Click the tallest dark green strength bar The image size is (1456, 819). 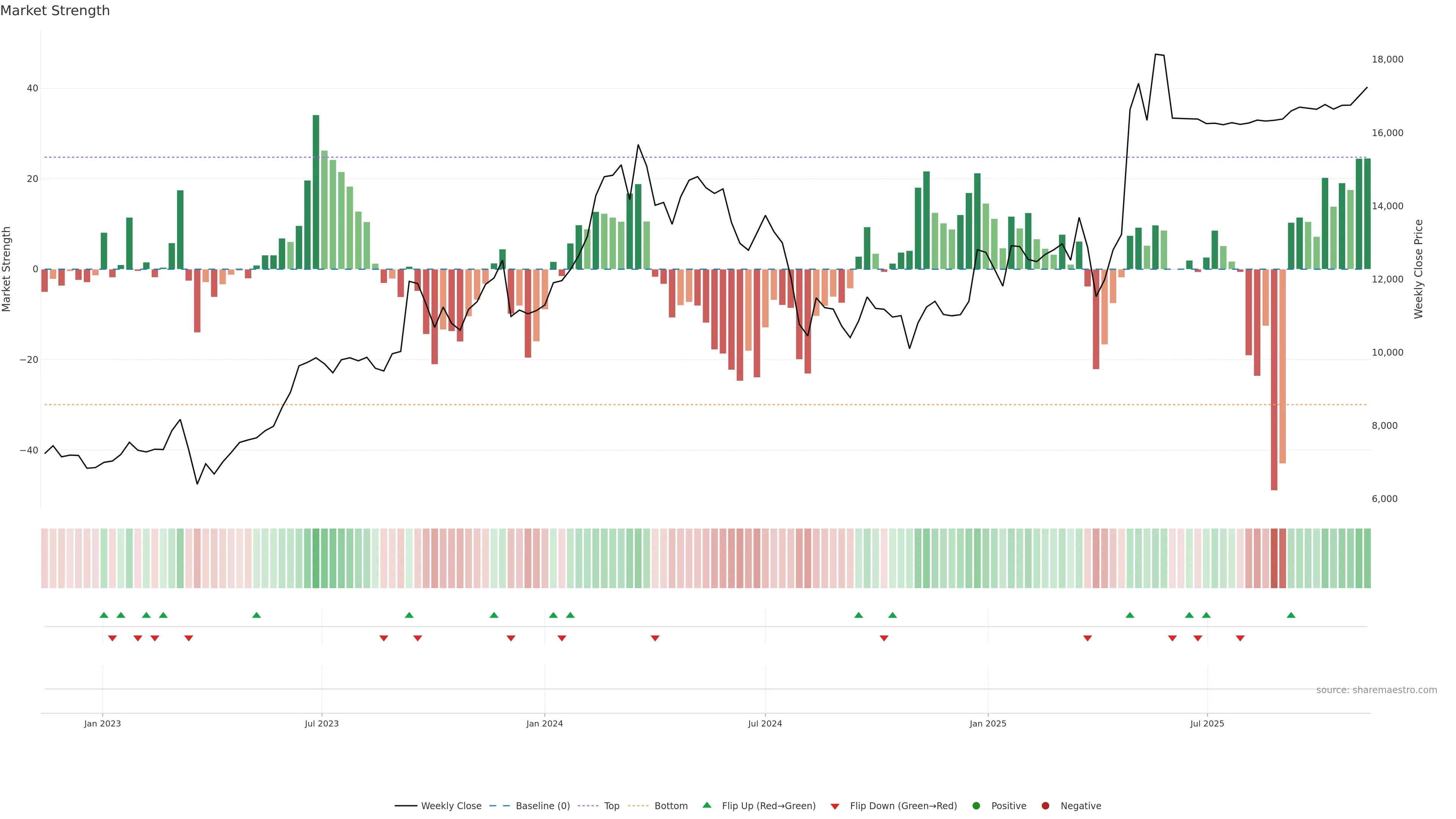click(x=316, y=192)
